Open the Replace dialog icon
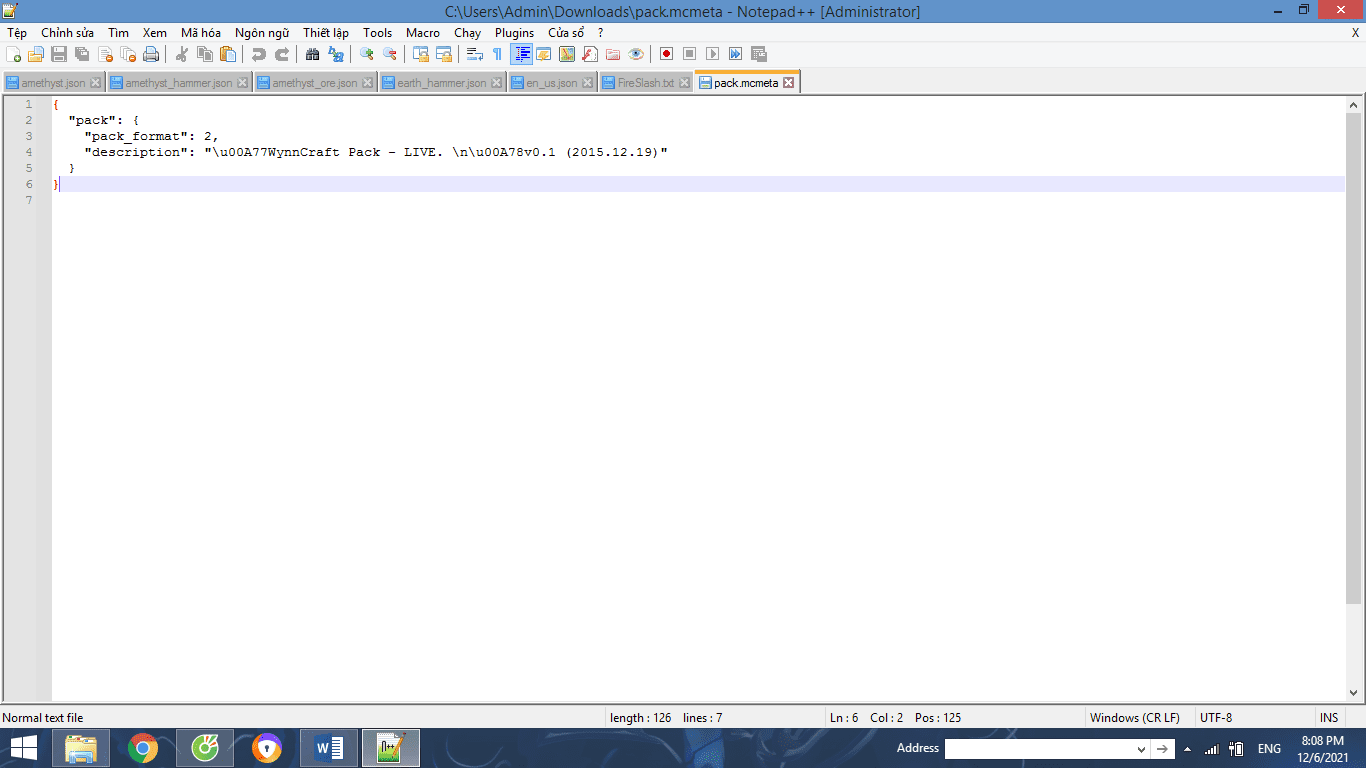The width and height of the screenshot is (1366, 768). [x=336, y=54]
